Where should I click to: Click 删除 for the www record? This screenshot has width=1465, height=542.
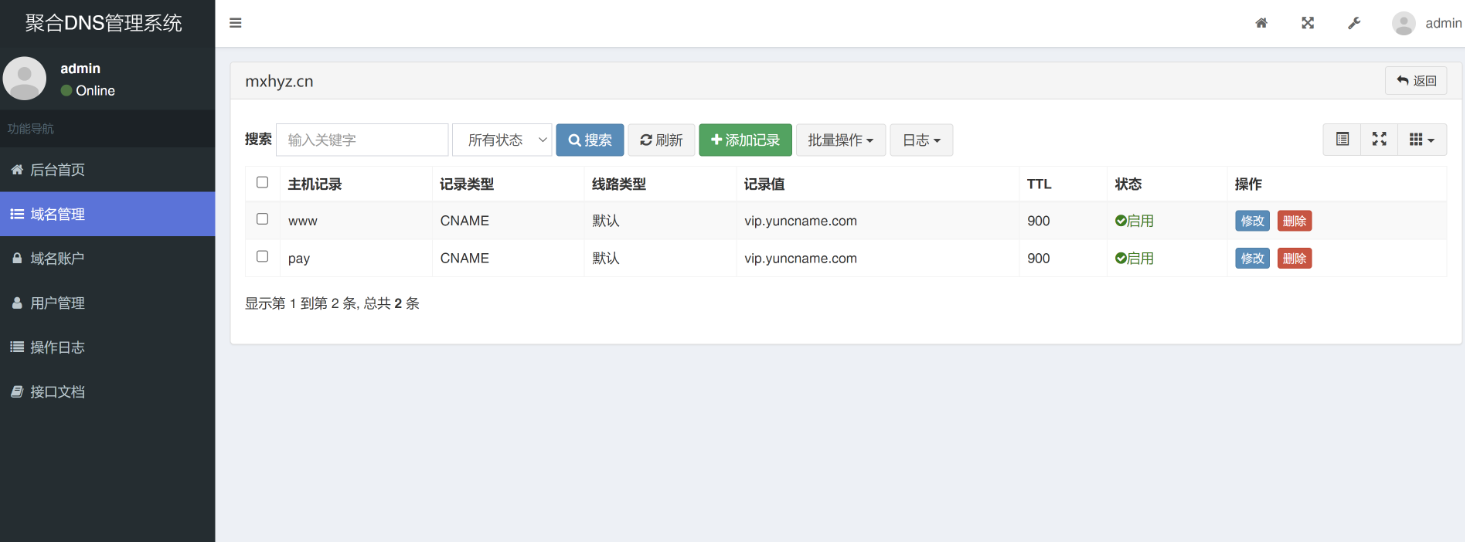(1294, 221)
